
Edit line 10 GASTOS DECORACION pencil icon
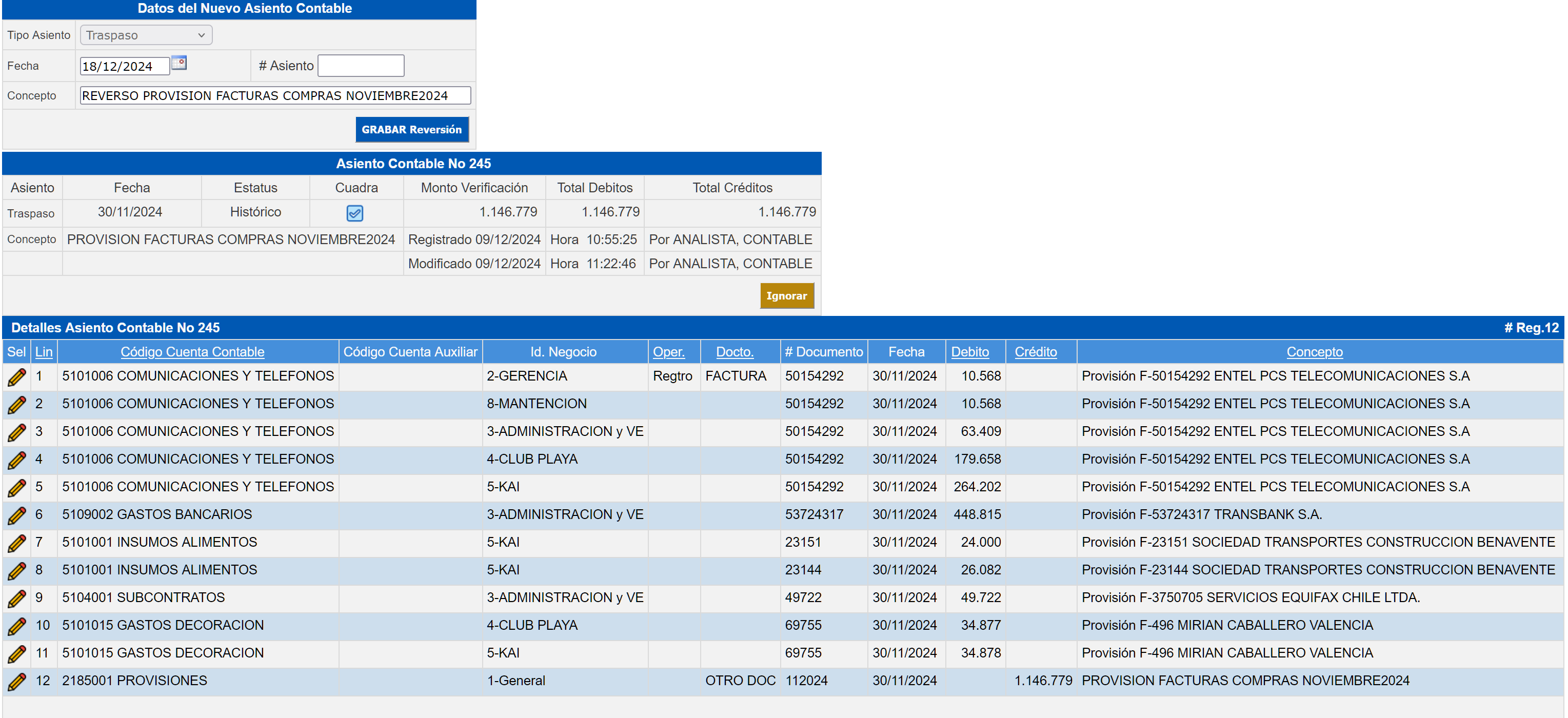point(16,626)
